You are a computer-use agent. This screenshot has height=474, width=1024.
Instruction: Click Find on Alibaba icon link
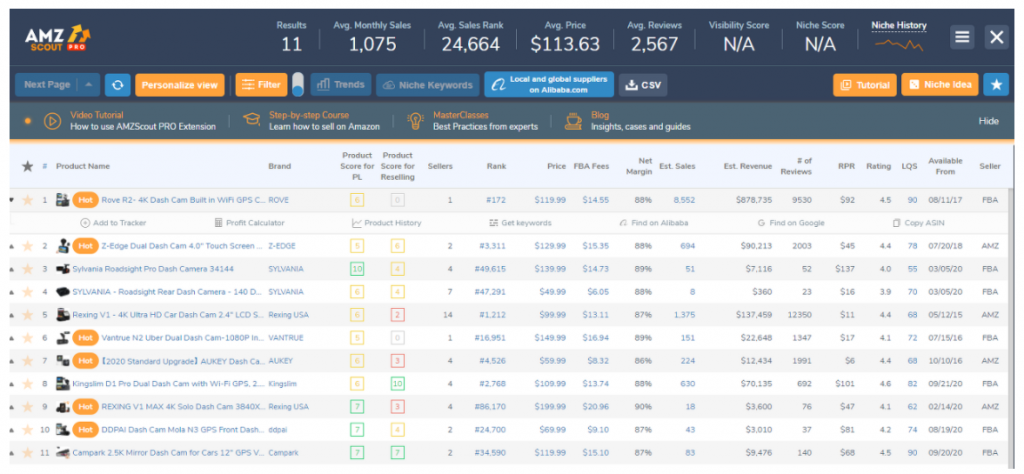(654, 223)
